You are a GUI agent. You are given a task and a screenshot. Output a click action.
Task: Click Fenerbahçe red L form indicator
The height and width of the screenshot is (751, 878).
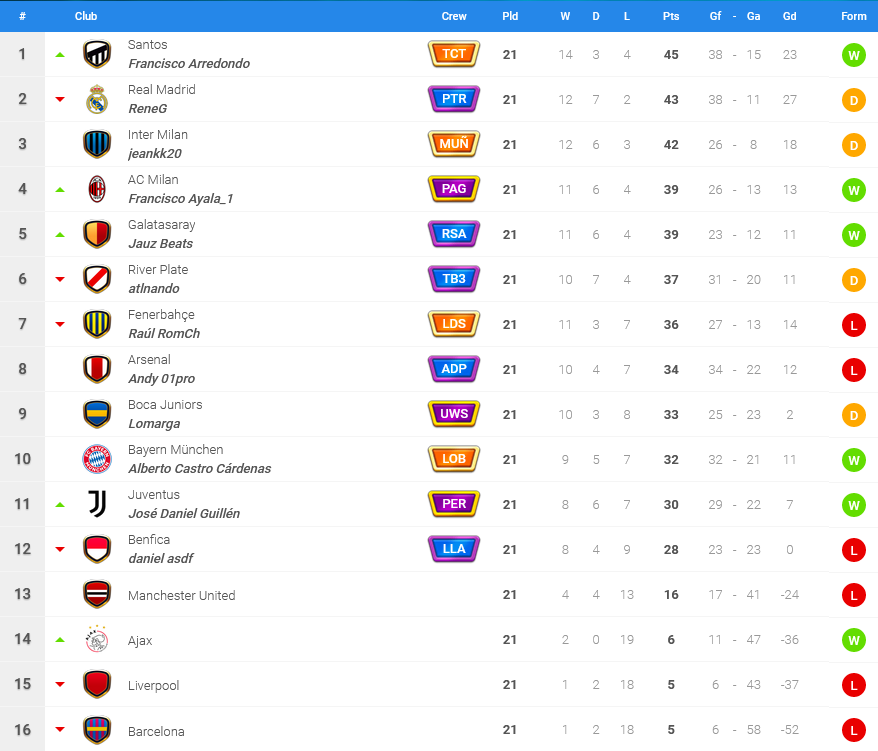coord(853,325)
